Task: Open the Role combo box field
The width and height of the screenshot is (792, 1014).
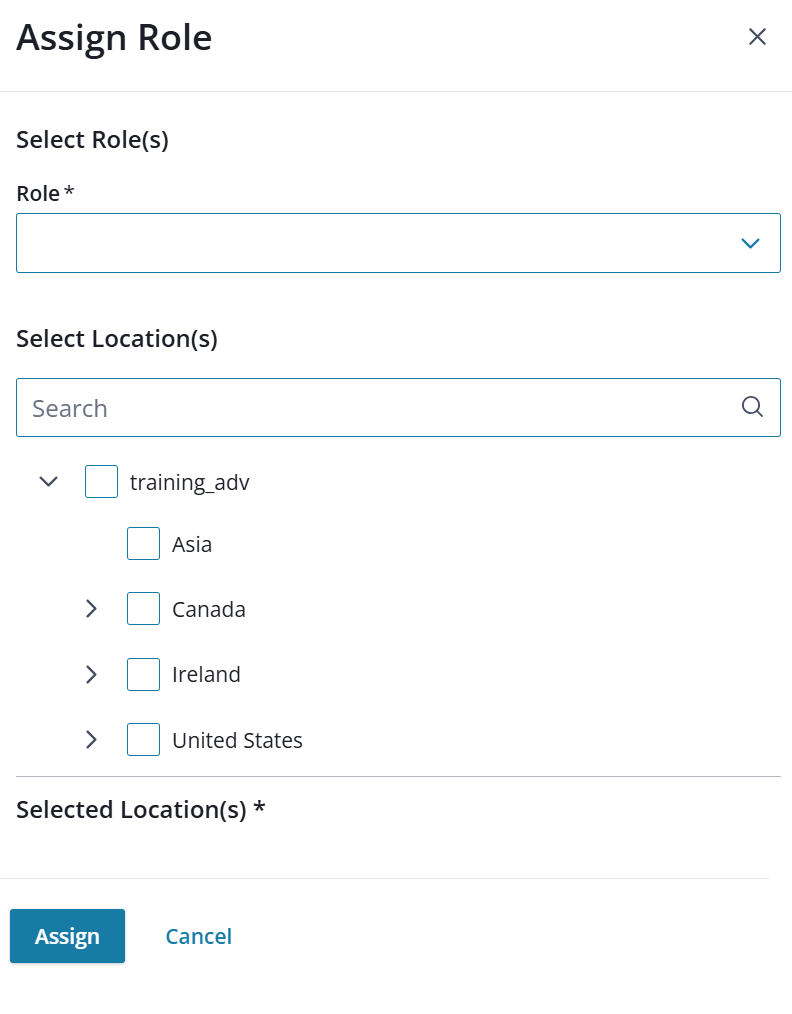Action: click(380, 243)
